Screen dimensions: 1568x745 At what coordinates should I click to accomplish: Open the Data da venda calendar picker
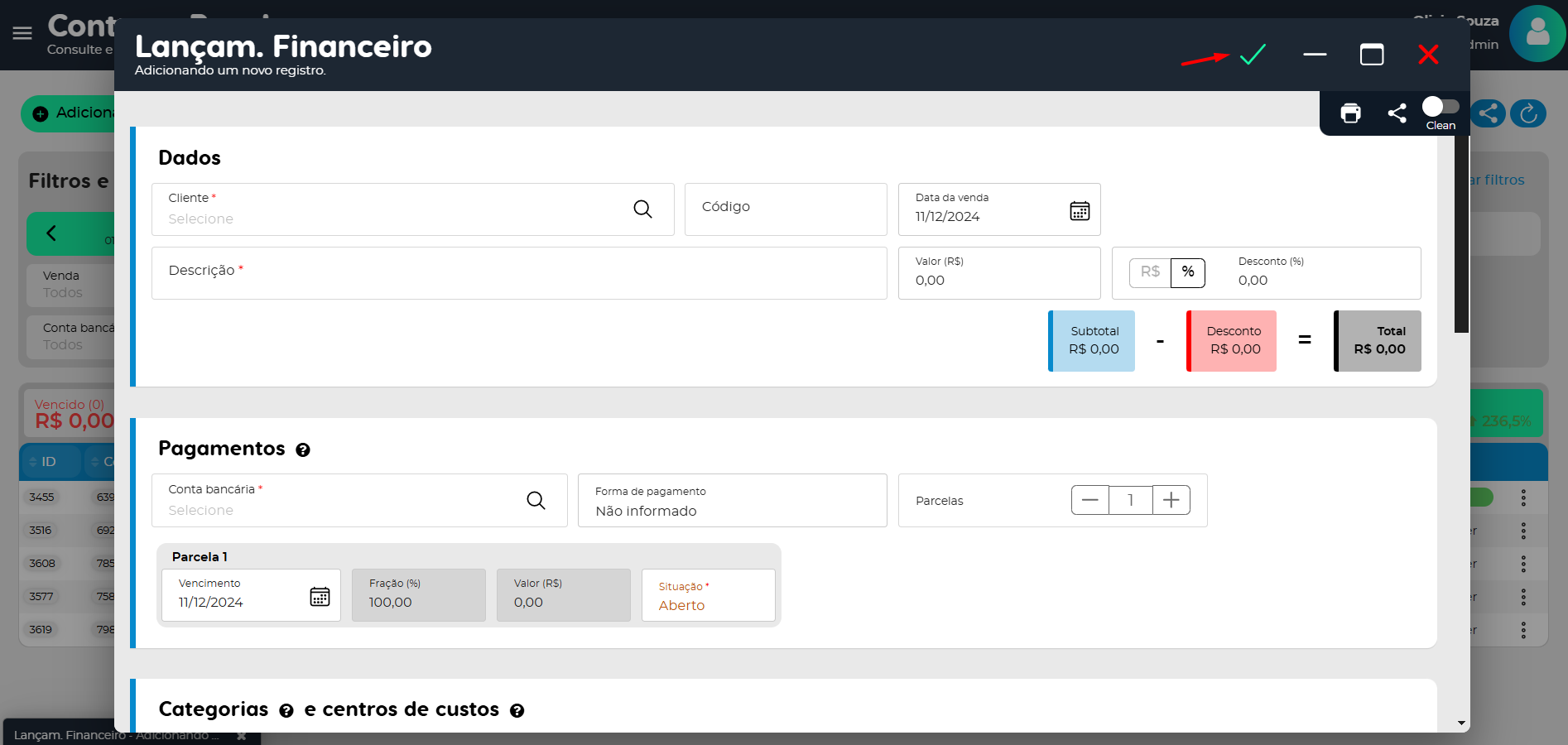(x=1079, y=210)
